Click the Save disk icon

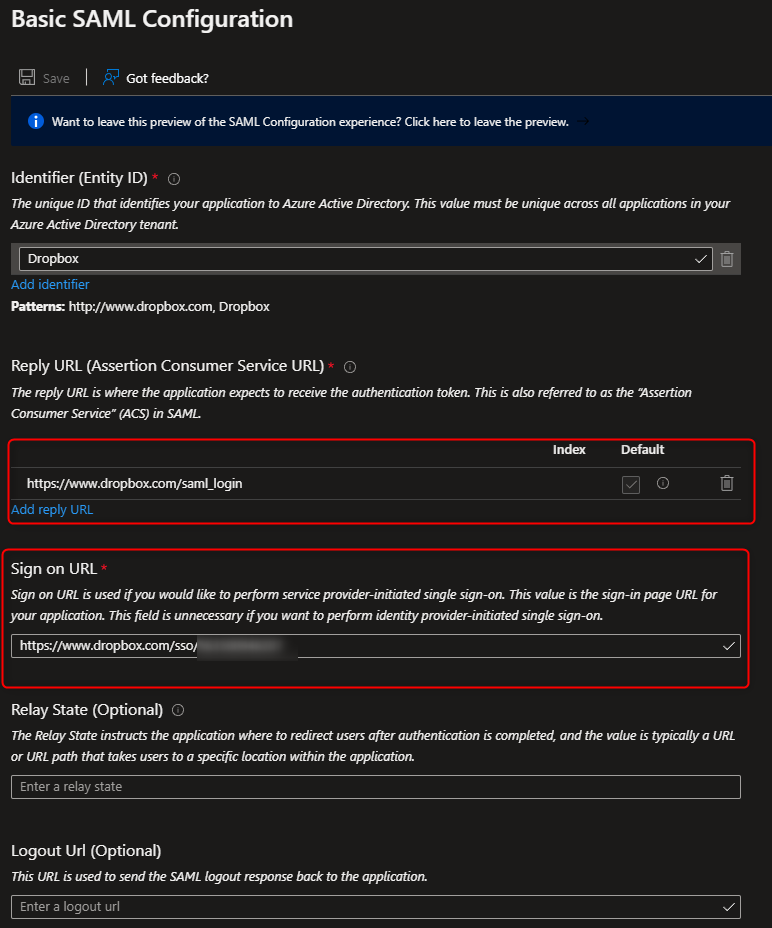point(27,78)
